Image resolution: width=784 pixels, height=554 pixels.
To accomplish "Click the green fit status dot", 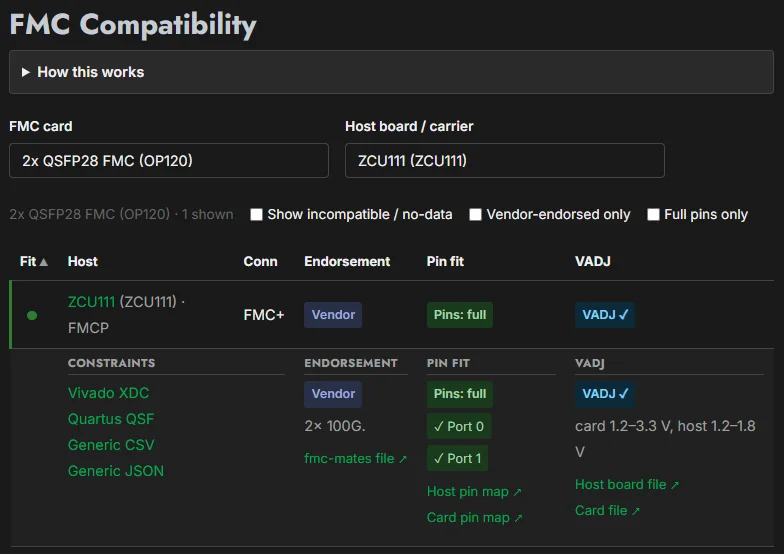I will tap(32, 316).
